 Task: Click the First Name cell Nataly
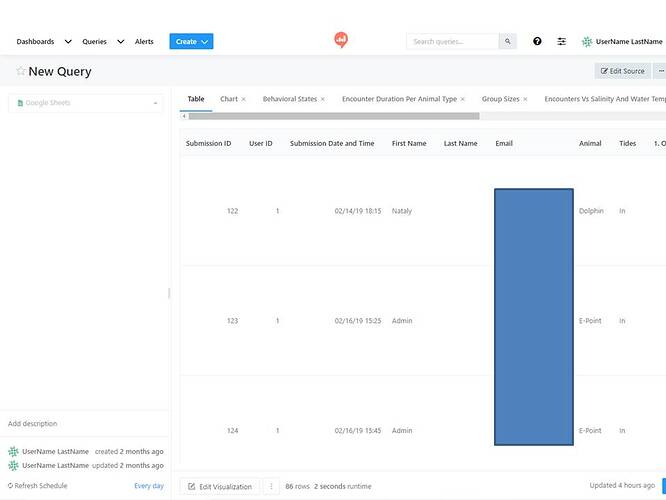tap(402, 211)
